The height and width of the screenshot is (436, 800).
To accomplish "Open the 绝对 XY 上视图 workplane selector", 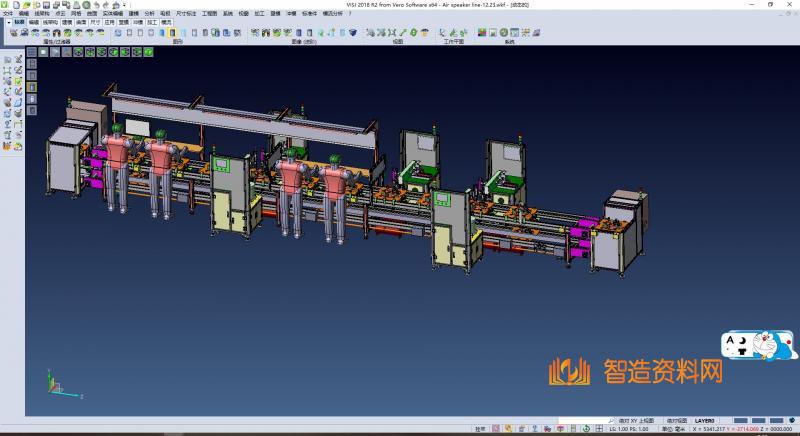I will click(636, 421).
